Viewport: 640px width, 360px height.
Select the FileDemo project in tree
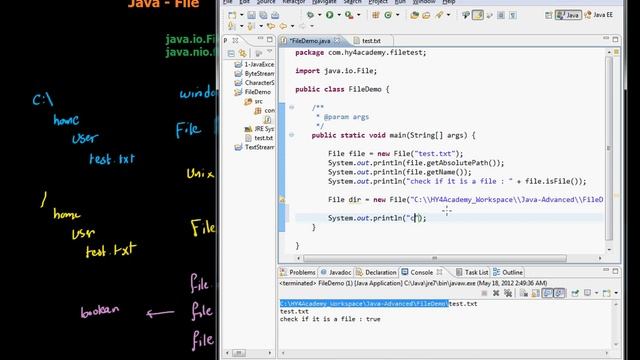pyautogui.click(x=253, y=92)
